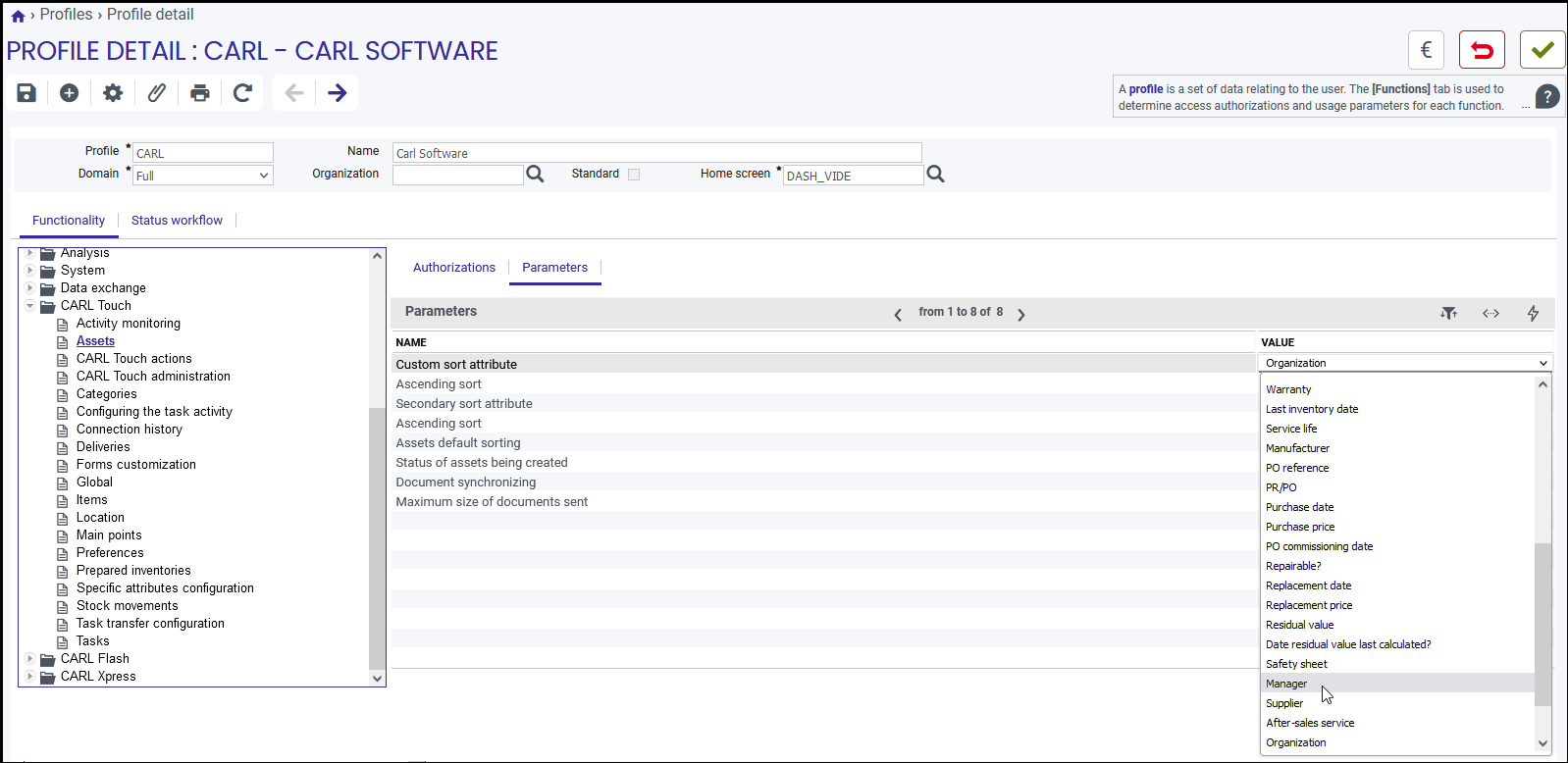Click the dropdown list scroll down arrow
This screenshot has height=763, width=1568.
(1542, 743)
